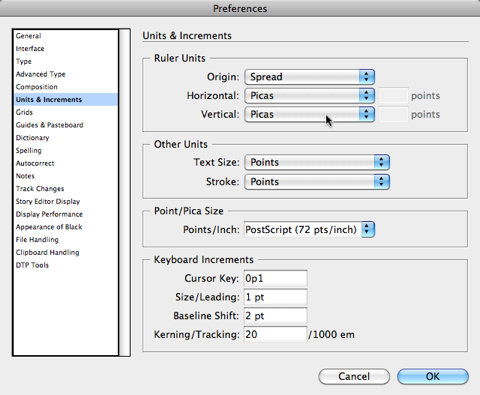Image resolution: width=480 pixels, height=395 pixels.
Task: Open Horizontal ruler units dropdown
Action: pyautogui.click(x=310, y=96)
